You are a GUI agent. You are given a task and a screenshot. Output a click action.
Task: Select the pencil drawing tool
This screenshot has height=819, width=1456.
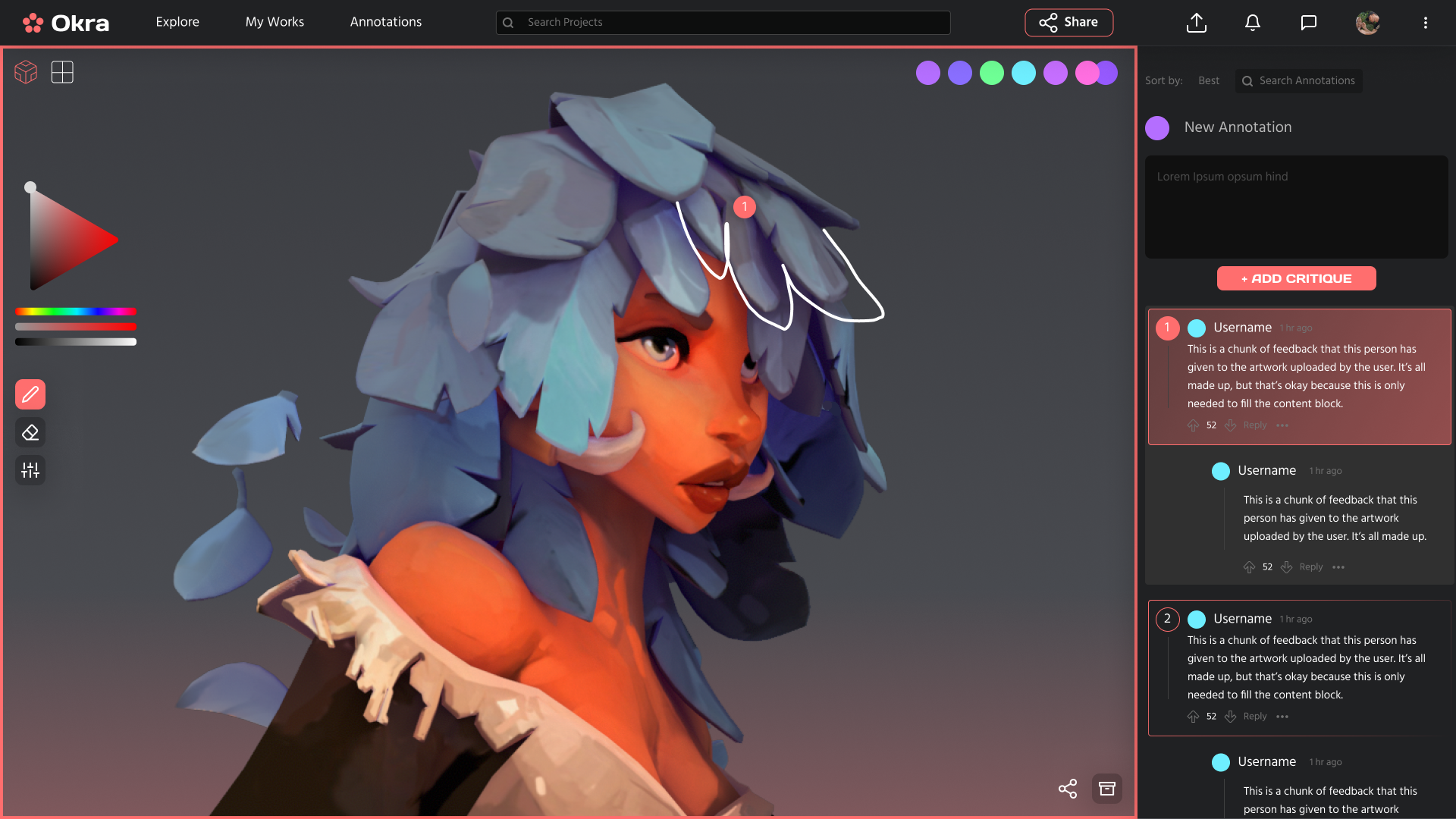coord(30,394)
